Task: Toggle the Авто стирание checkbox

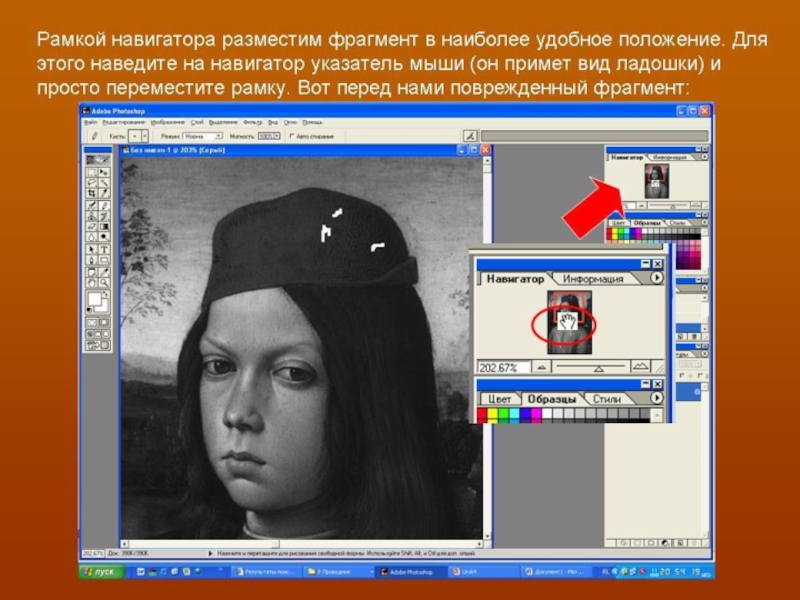Action: click(292, 136)
